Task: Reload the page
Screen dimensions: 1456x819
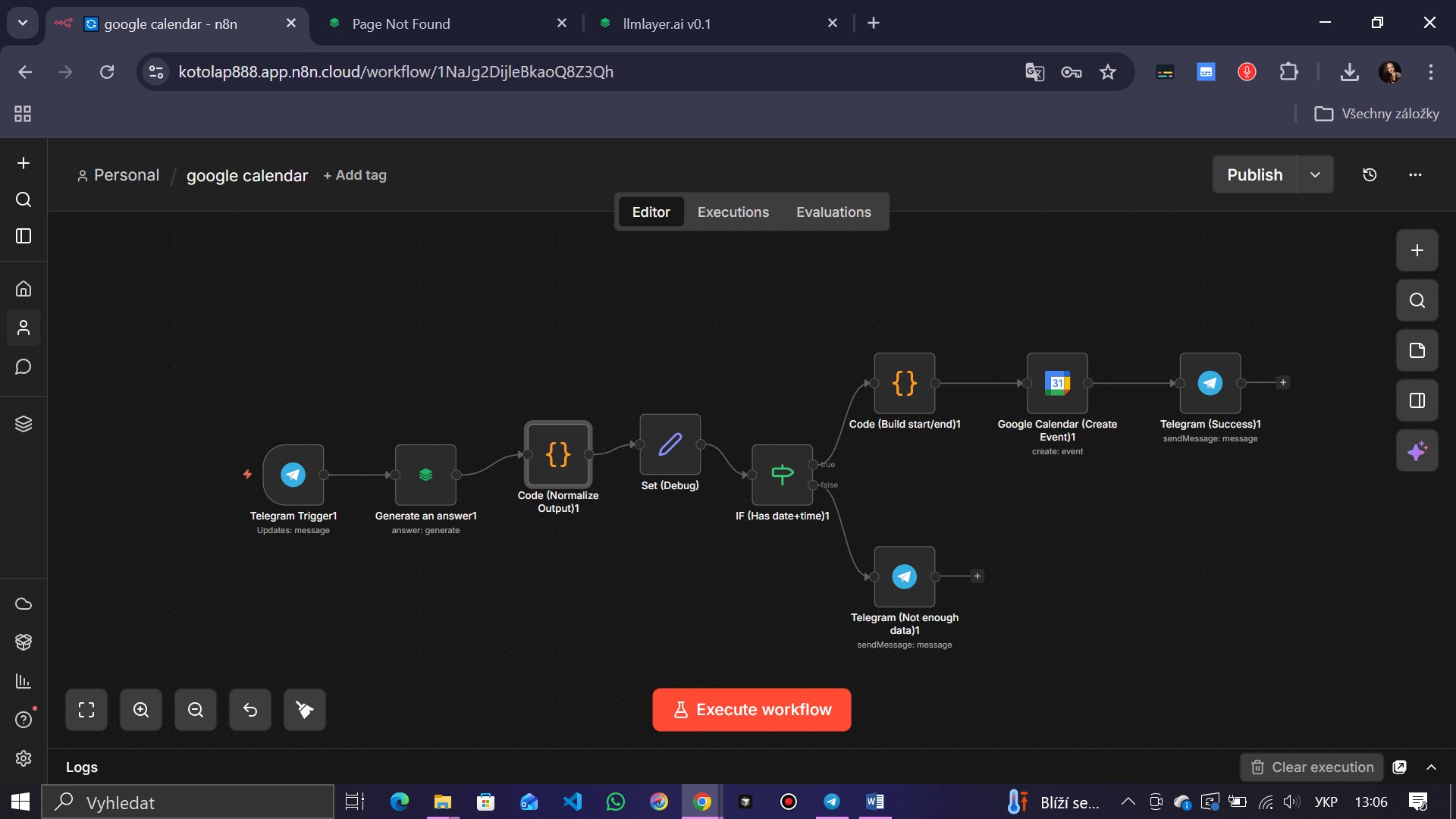Action: pyautogui.click(x=107, y=72)
